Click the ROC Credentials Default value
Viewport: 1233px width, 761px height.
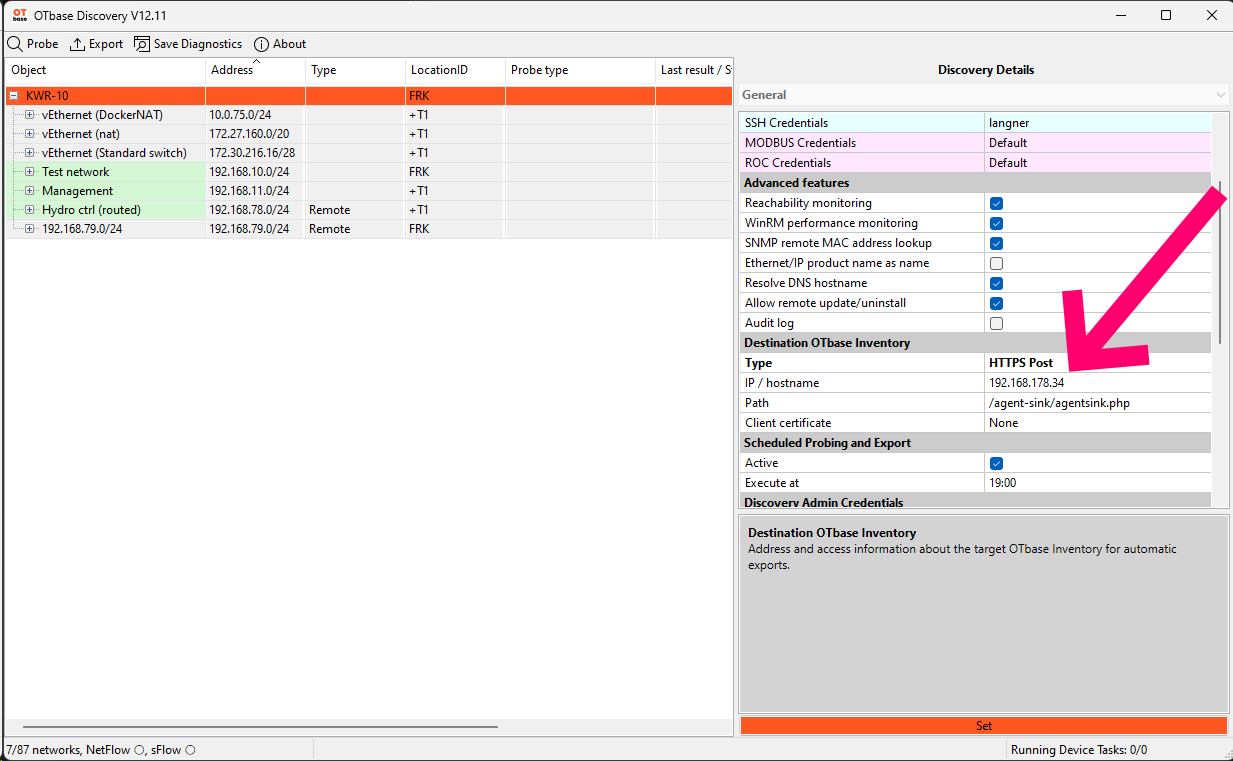pyautogui.click(x=1008, y=163)
